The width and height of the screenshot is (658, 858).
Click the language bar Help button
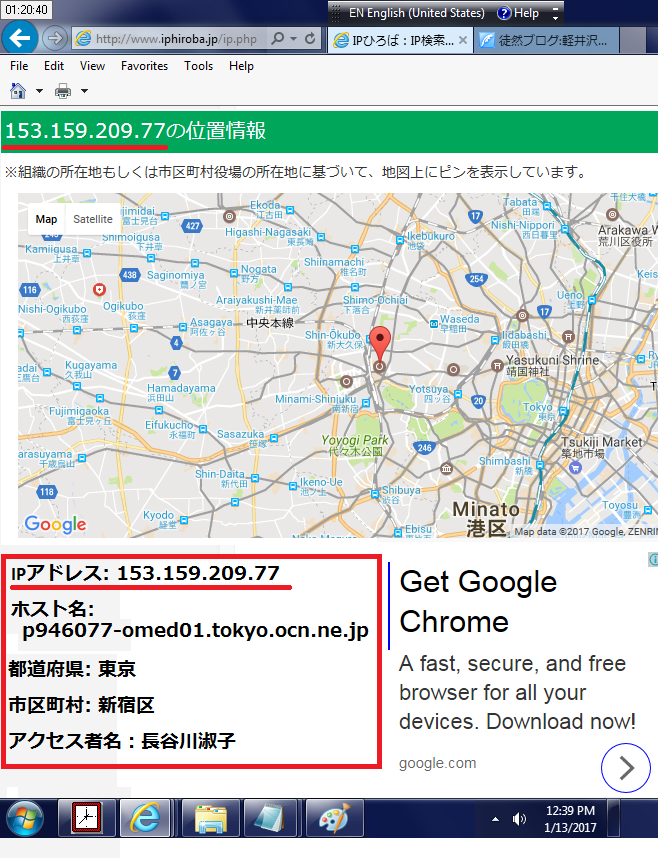[x=518, y=13]
